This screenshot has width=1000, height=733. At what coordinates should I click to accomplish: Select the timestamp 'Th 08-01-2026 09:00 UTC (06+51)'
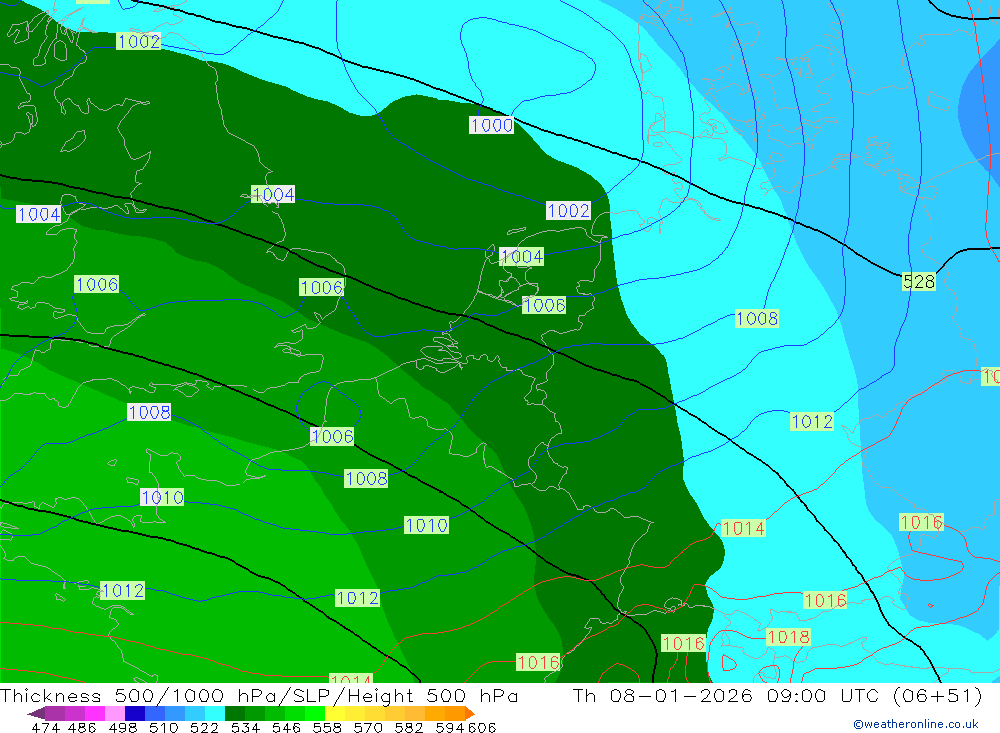[777, 695]
